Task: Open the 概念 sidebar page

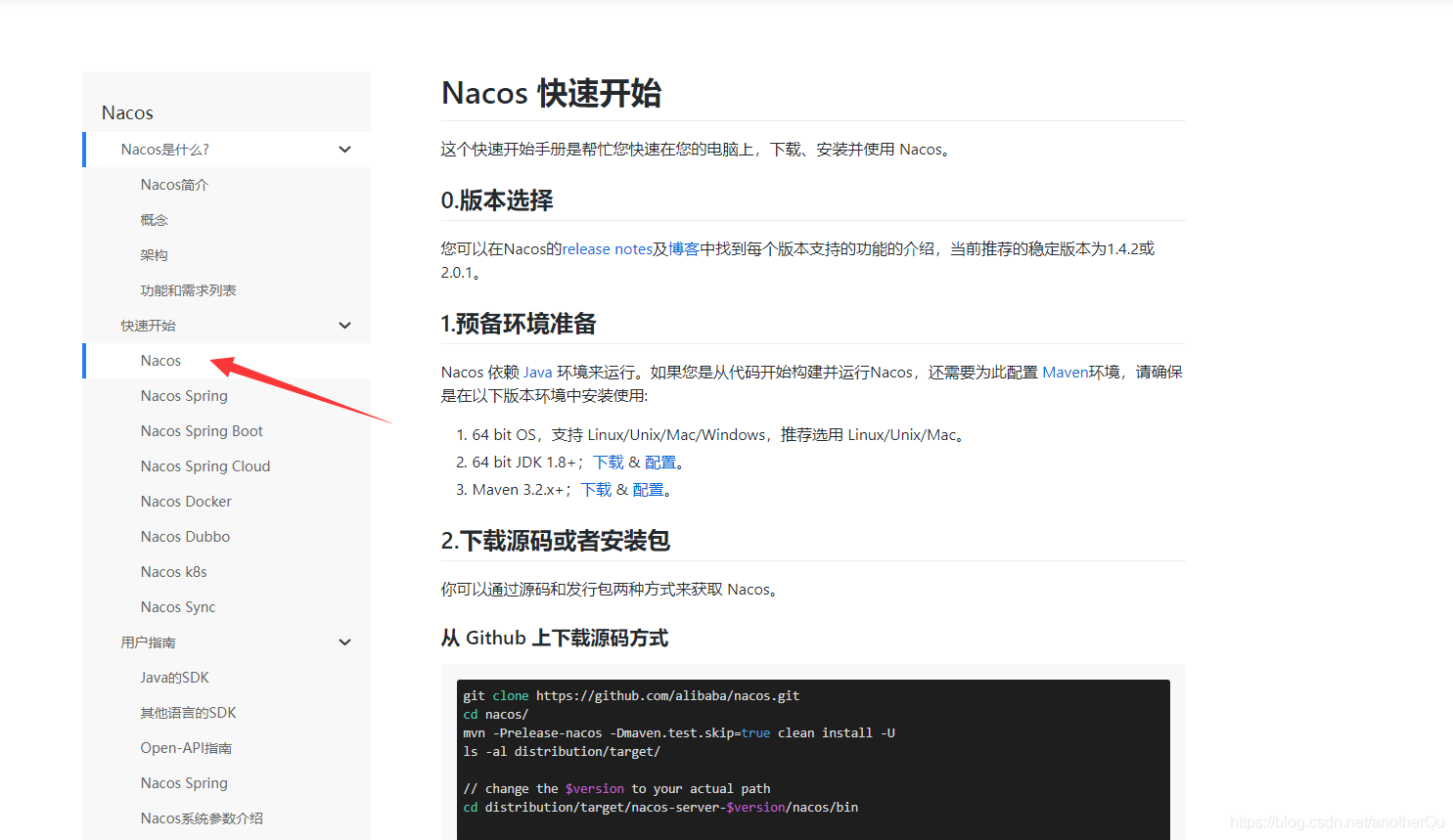Action: click(x=155, y=220)
